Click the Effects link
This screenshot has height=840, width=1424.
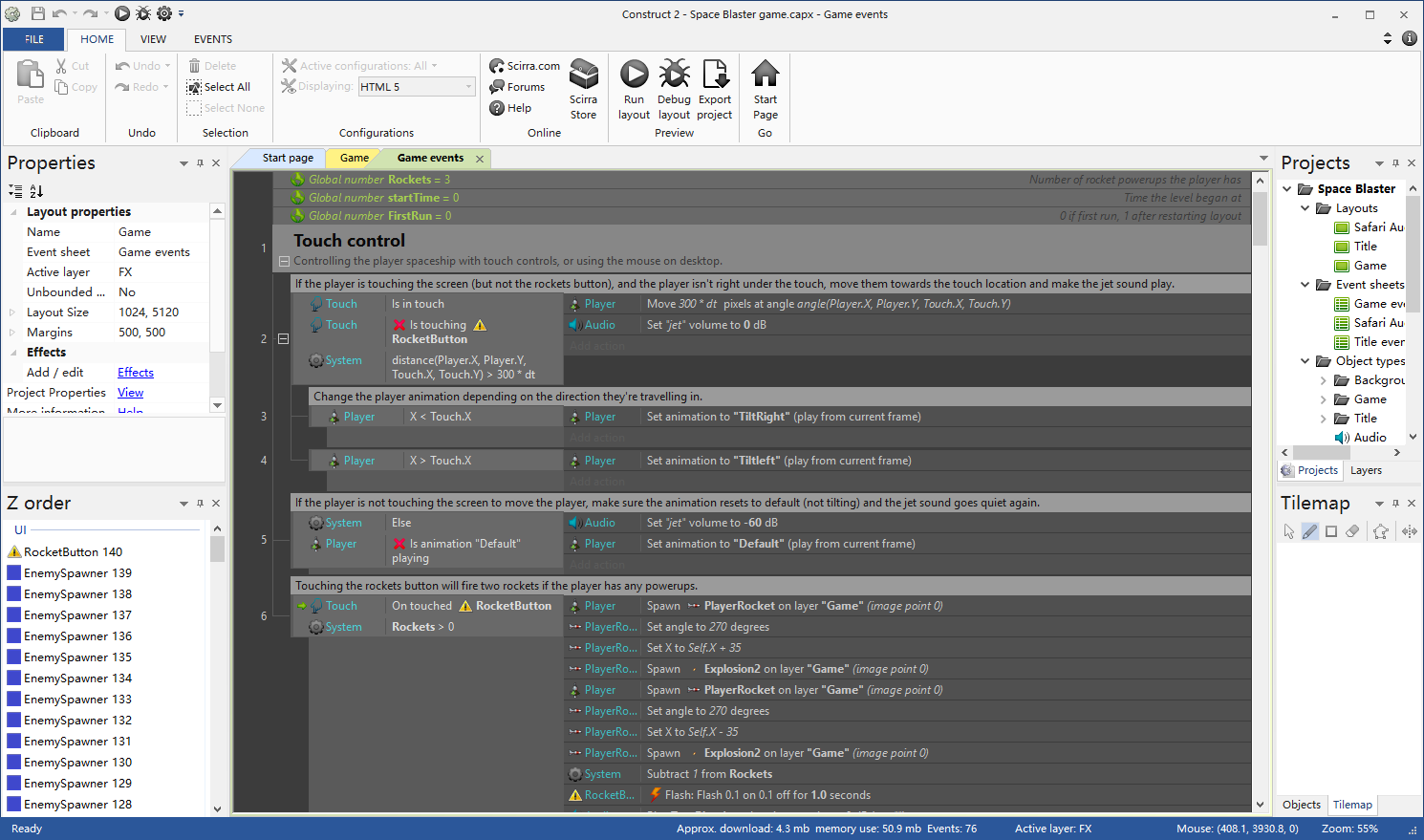pyautogui.click(x=136, y=373)
